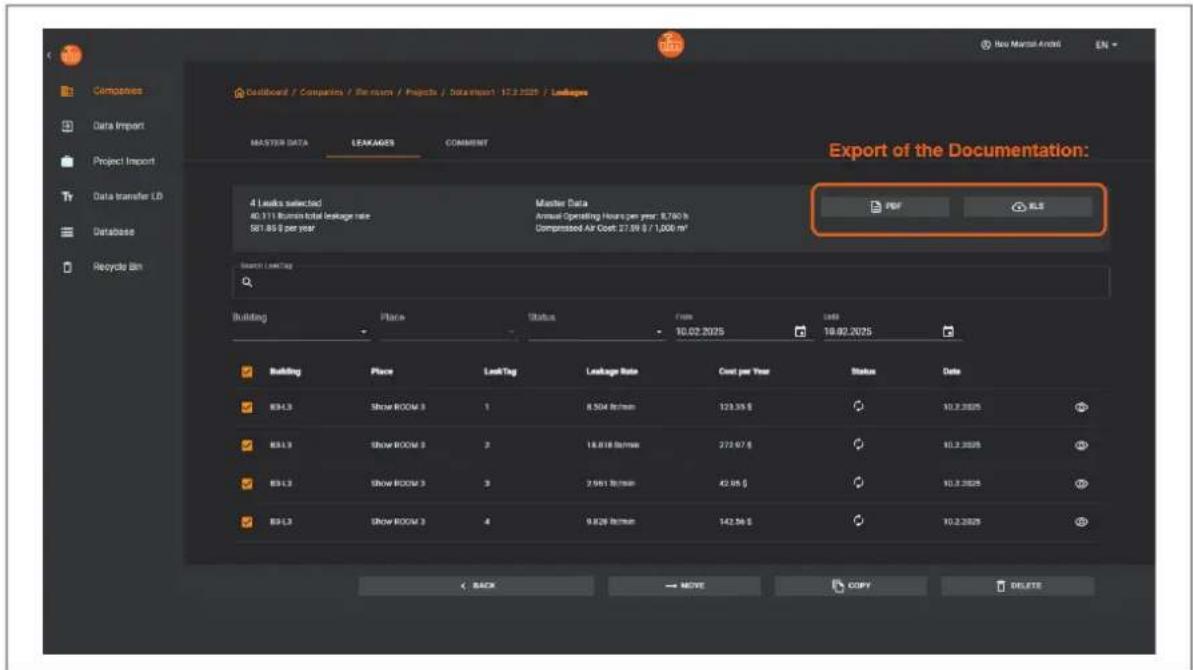Open the user account menu at top right
This screenshot has height=670, width=1193.
click(1020, 45)
